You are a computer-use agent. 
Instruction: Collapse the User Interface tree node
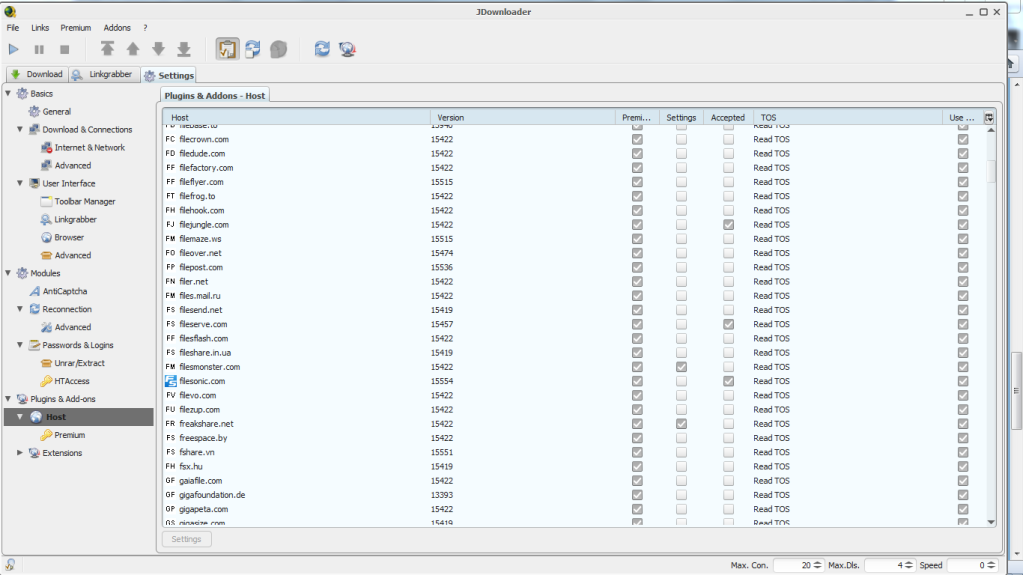tap(20, 183)
